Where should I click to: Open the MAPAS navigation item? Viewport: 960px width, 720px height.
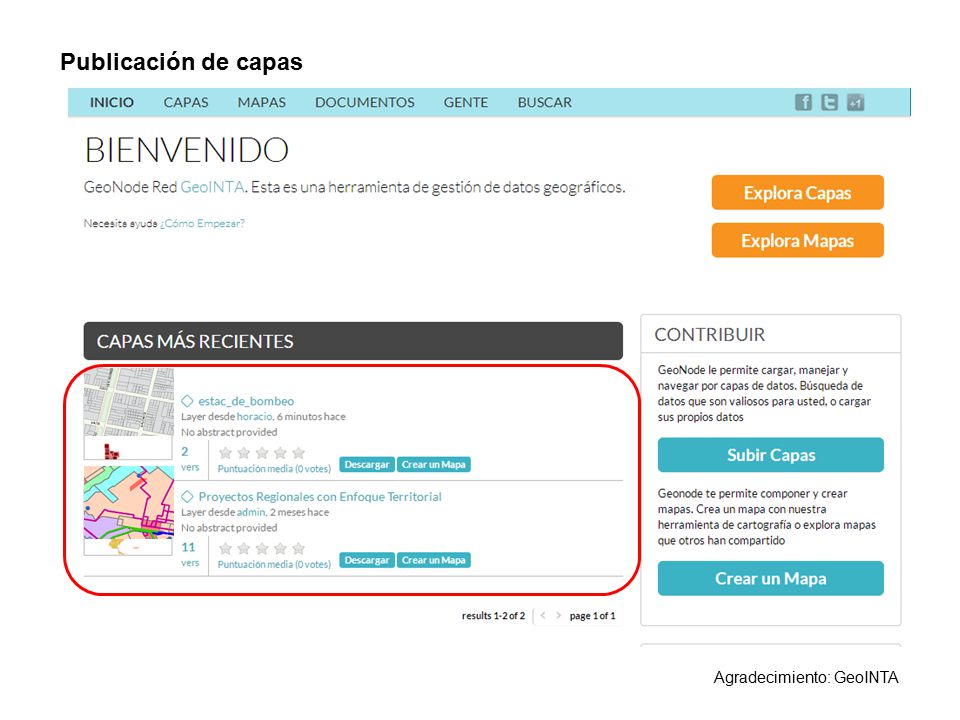tap(261, 102)
